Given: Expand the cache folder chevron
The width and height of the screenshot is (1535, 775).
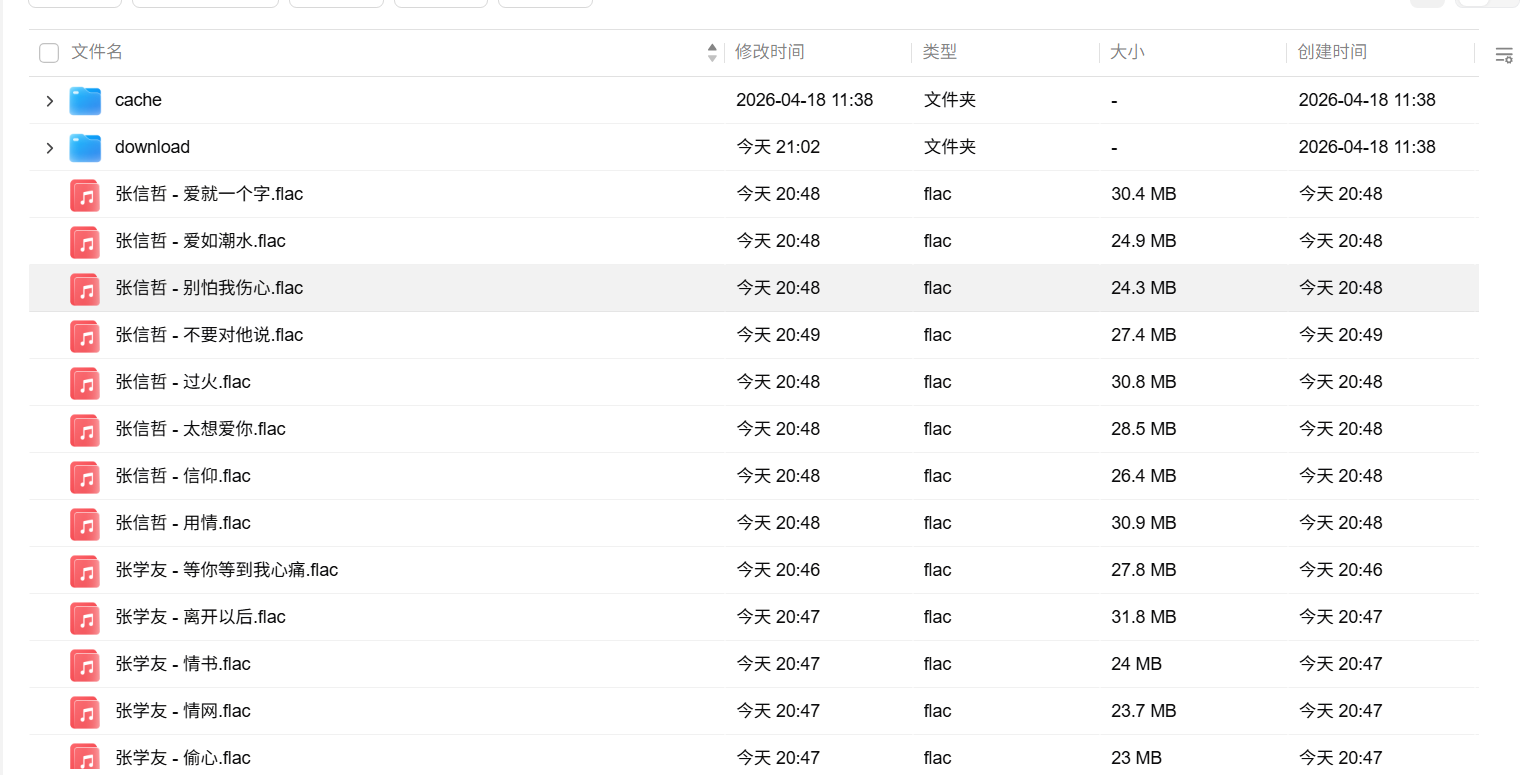Looking at the screenshot, I should coord(49,101).
